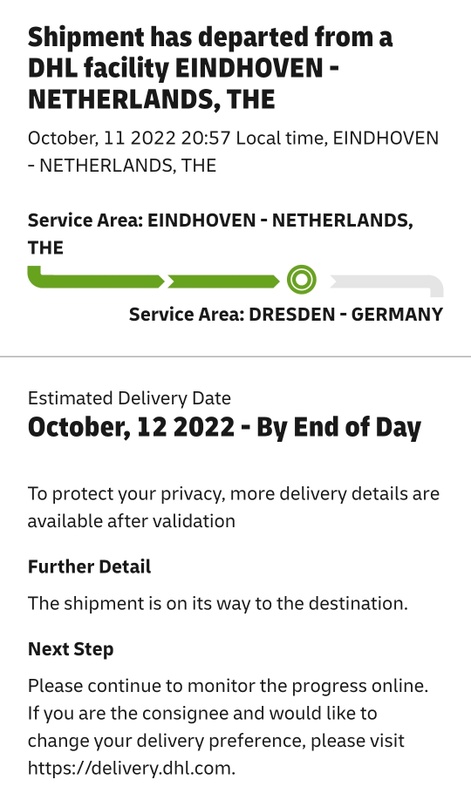Select Service Area DRESDEN - GERMANY label

tap(286, 314)
